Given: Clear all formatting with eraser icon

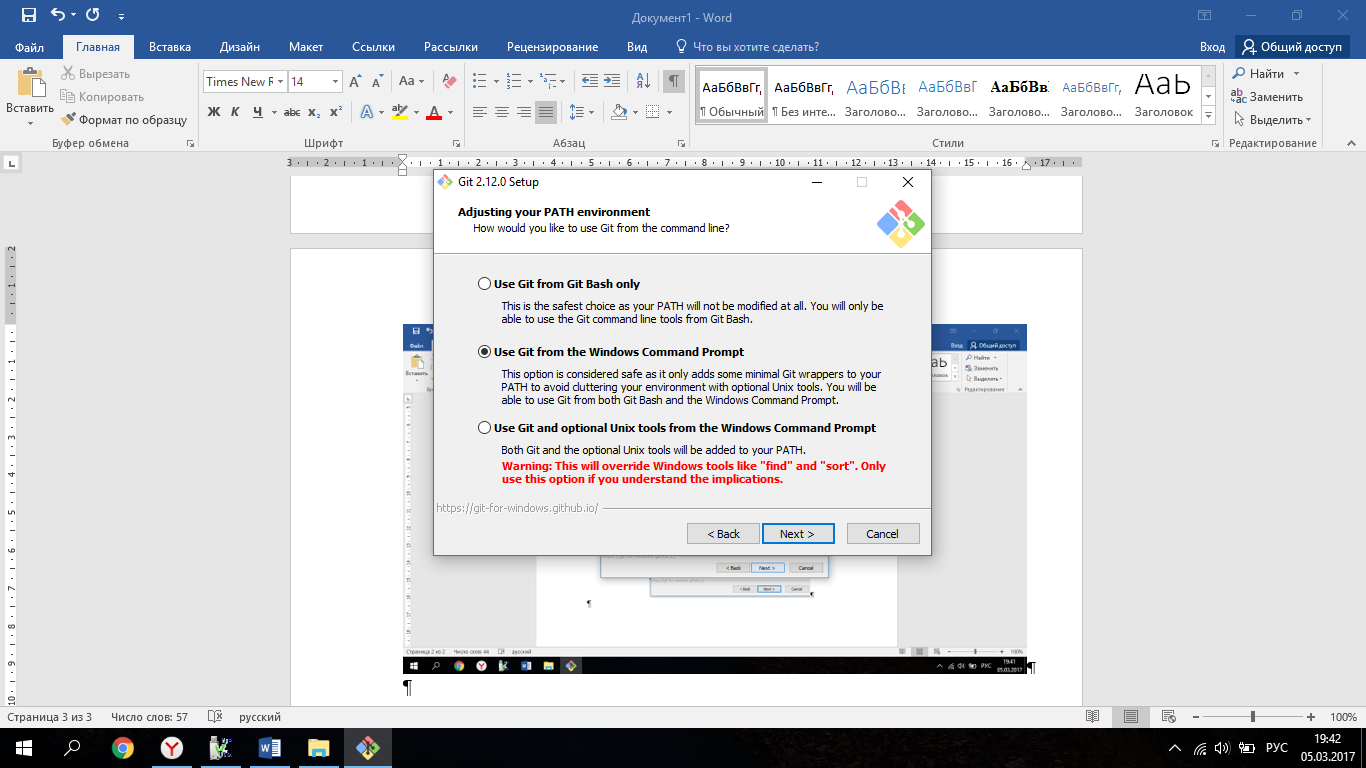Looking at the screenshot, I should click(x=449, y=82).
